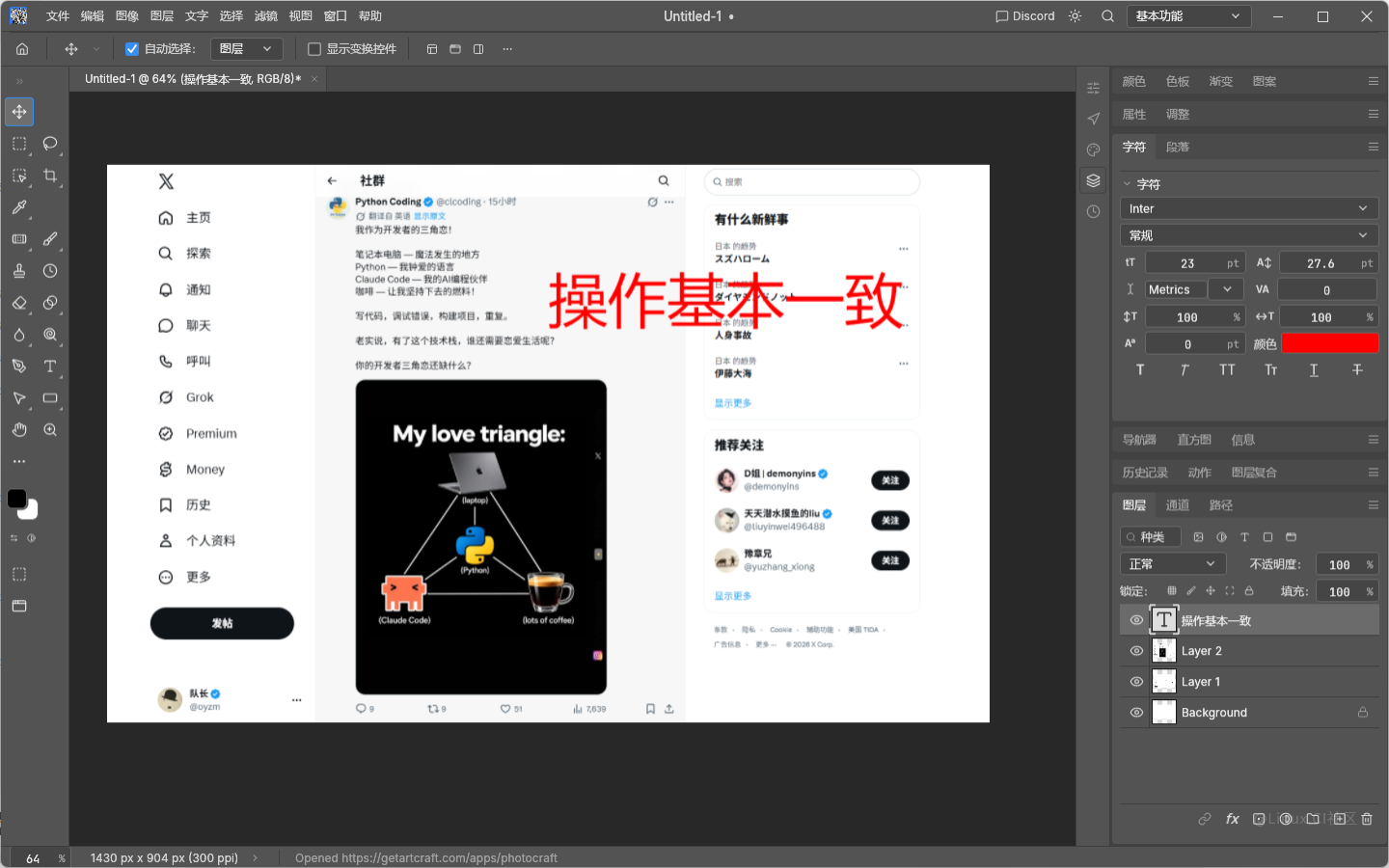Select the Brush tool

click(50, 239)
